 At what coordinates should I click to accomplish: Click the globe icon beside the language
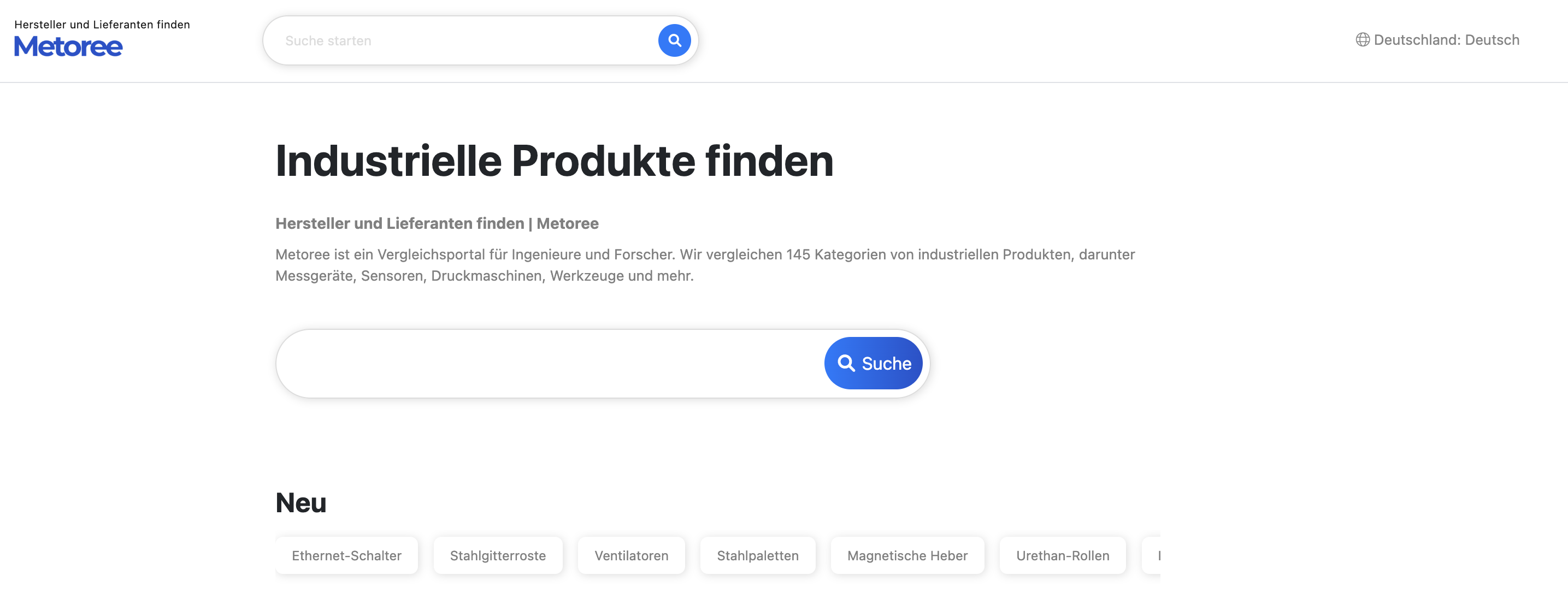[1362, 40]
